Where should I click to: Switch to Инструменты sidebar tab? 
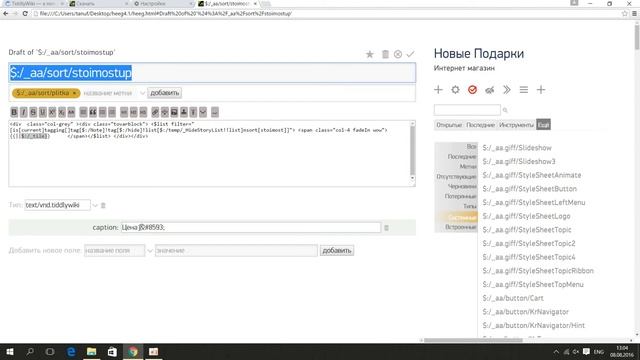516,125
